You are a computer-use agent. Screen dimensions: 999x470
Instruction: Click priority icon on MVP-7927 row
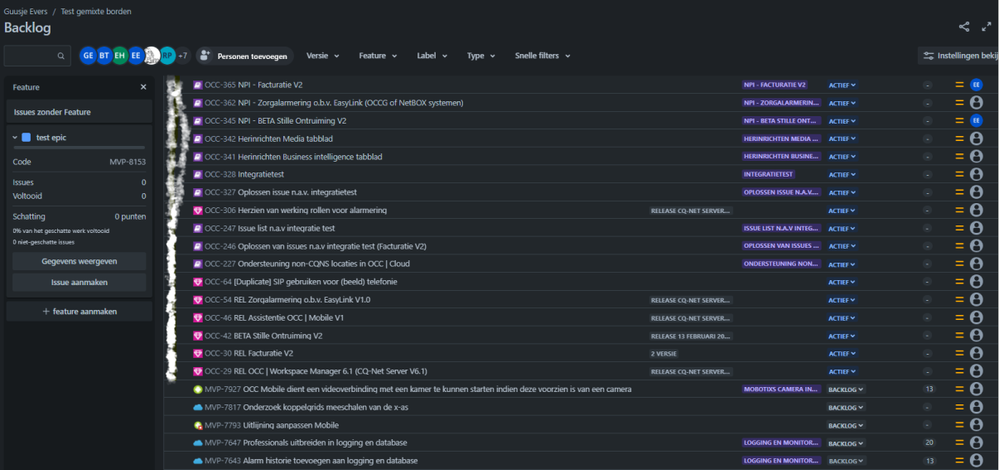coord(959,389)
